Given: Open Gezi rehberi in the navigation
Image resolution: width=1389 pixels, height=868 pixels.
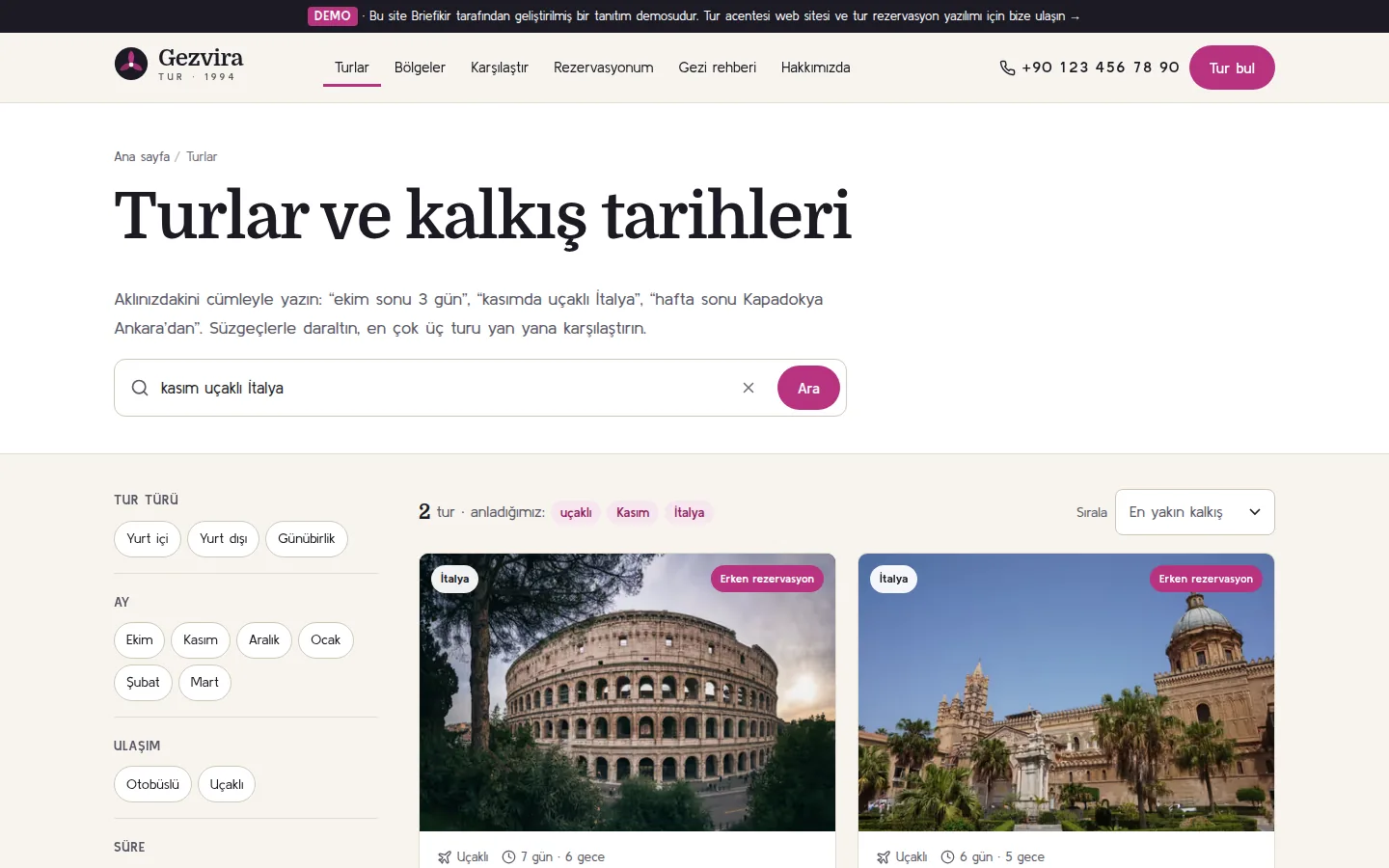Looking at the screenshot, I should [718, 68].
